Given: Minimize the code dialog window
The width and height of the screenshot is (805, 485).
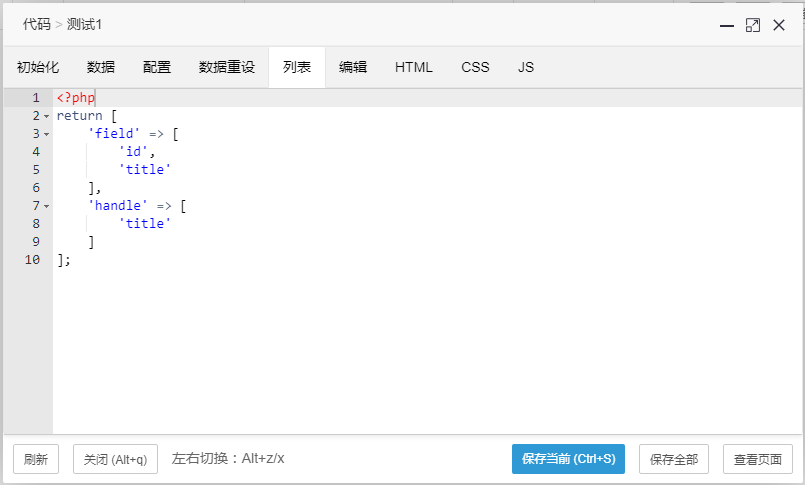Looking at the screenshot, I should 727,25.
